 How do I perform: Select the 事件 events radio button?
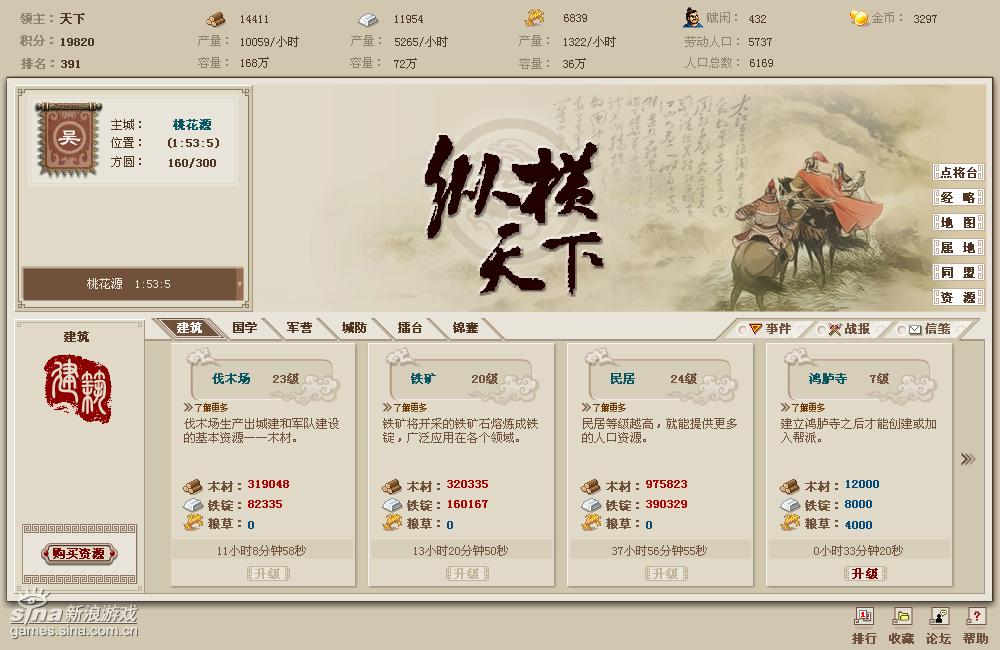coord(742,330)
